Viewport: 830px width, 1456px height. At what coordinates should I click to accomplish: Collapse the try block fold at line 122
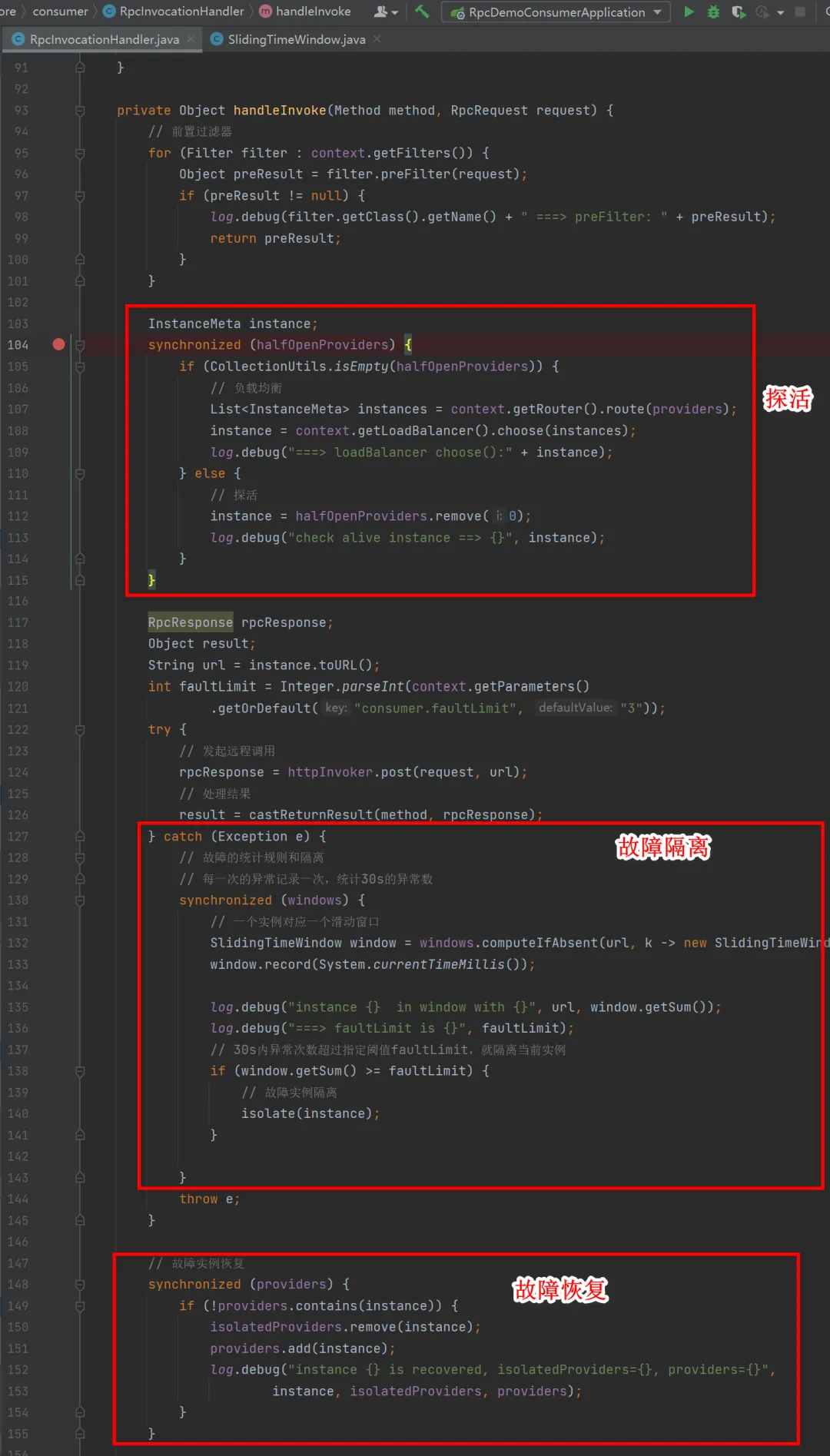[x=80, y=729]
